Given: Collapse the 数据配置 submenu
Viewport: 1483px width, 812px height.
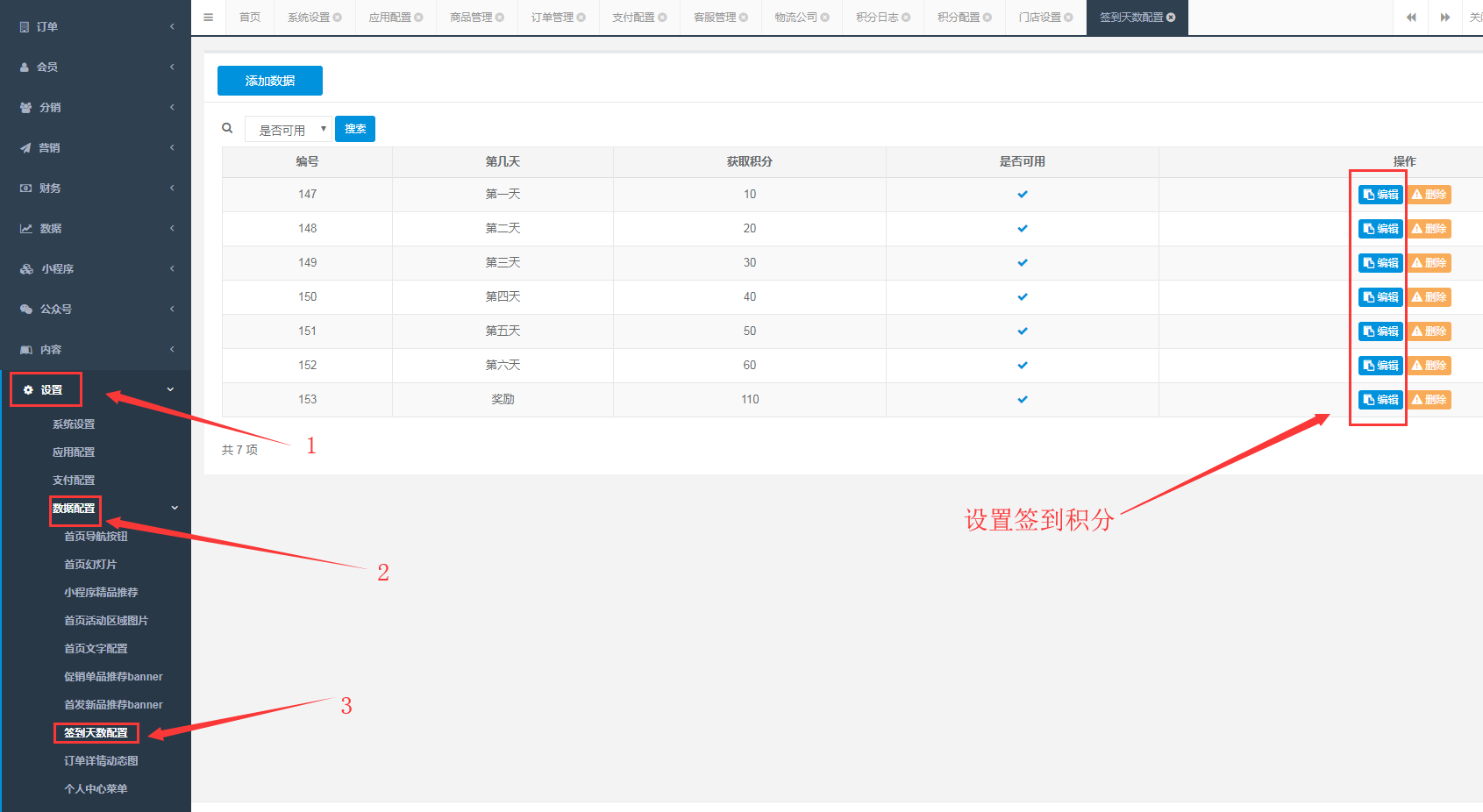Looking at the screenshot, I should [74, 509].
